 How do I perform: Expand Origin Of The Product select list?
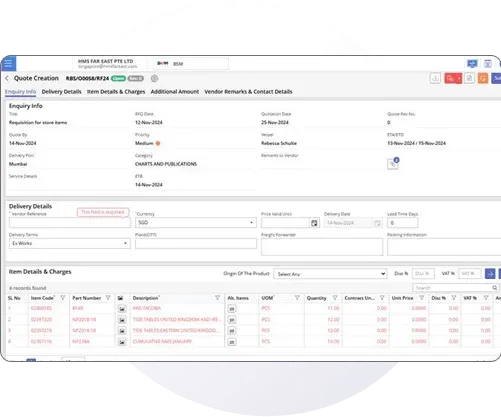coord(330,274)
